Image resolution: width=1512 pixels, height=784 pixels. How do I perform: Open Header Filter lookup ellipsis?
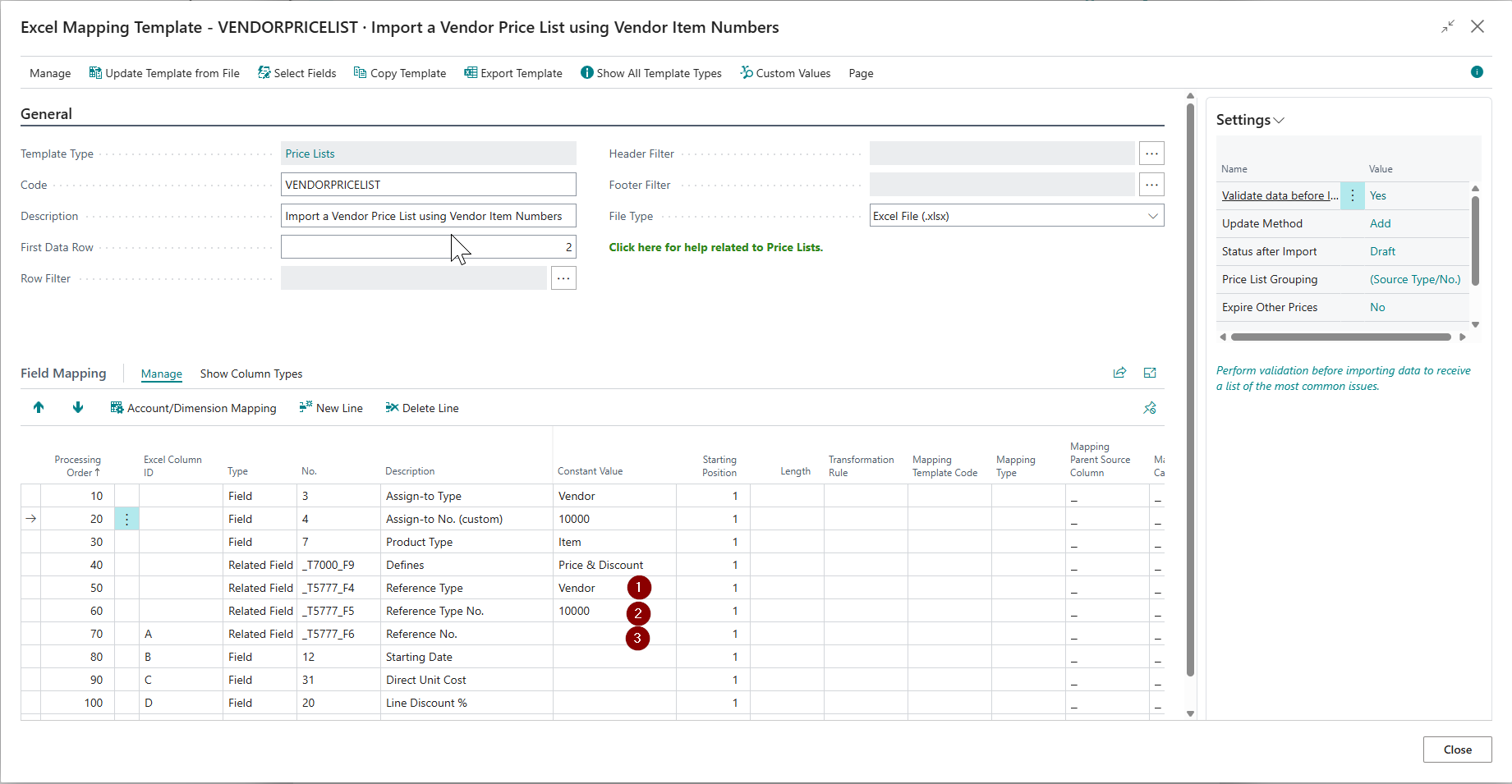1151,154
